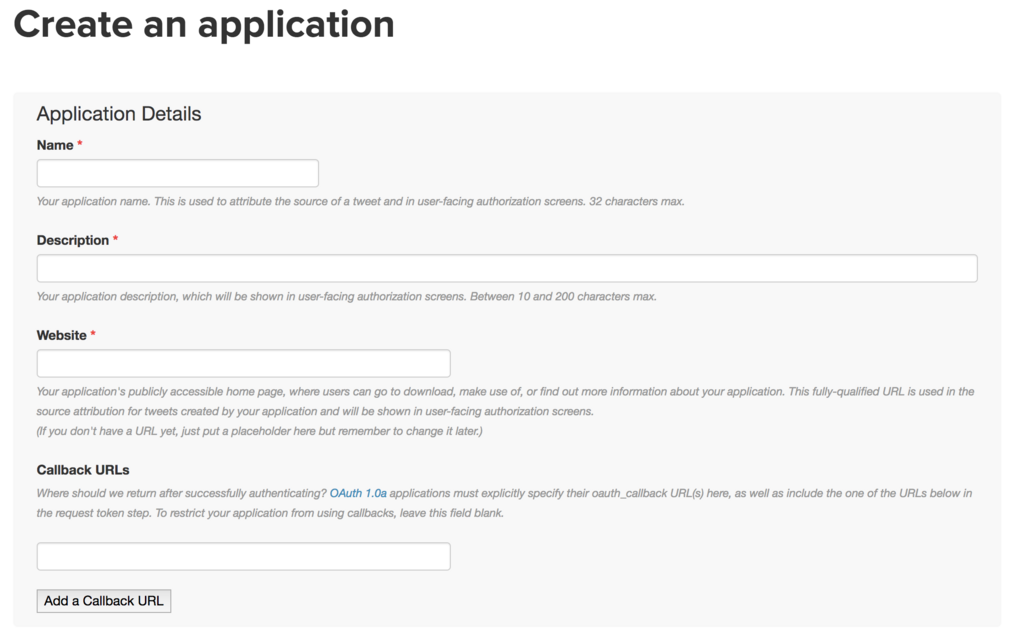Click the Callback URLs input box
Viewport: 1024px width, 644px height.
click(x=243, y=556)
